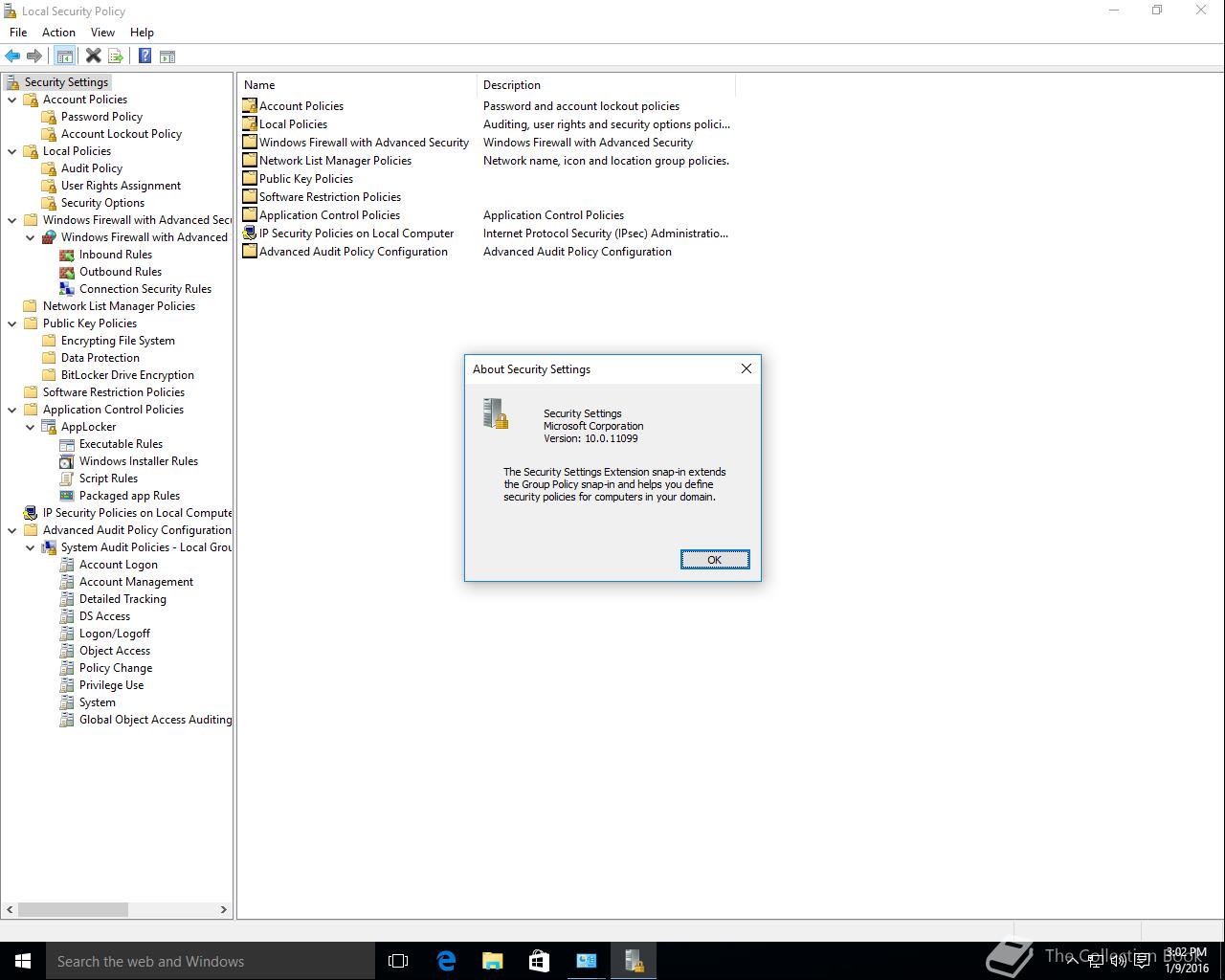
Task: Select BitLocker Drive Encryption in tree
Action: pos(127,375)
